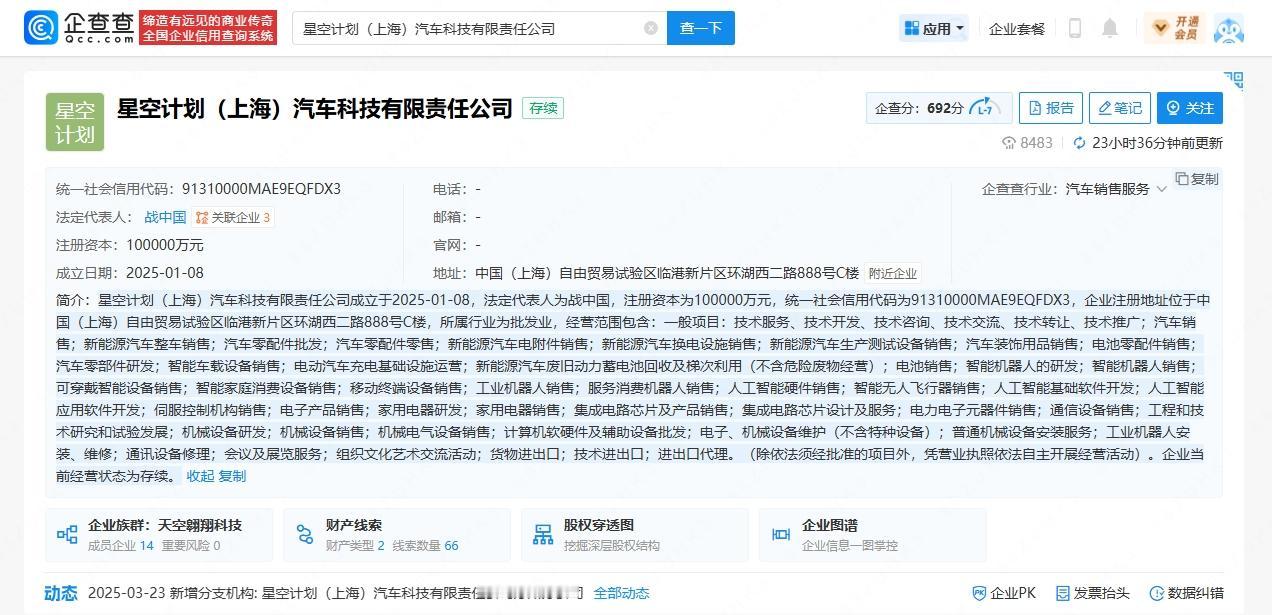The width and height of the screenshot is (1272, 615).
Task: Open the 财产线索 card
Action: [x=396, y=535]
